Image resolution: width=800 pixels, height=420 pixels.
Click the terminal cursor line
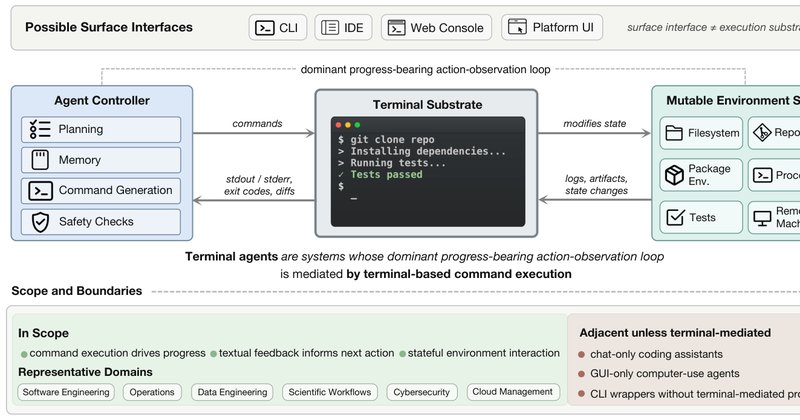354,199
